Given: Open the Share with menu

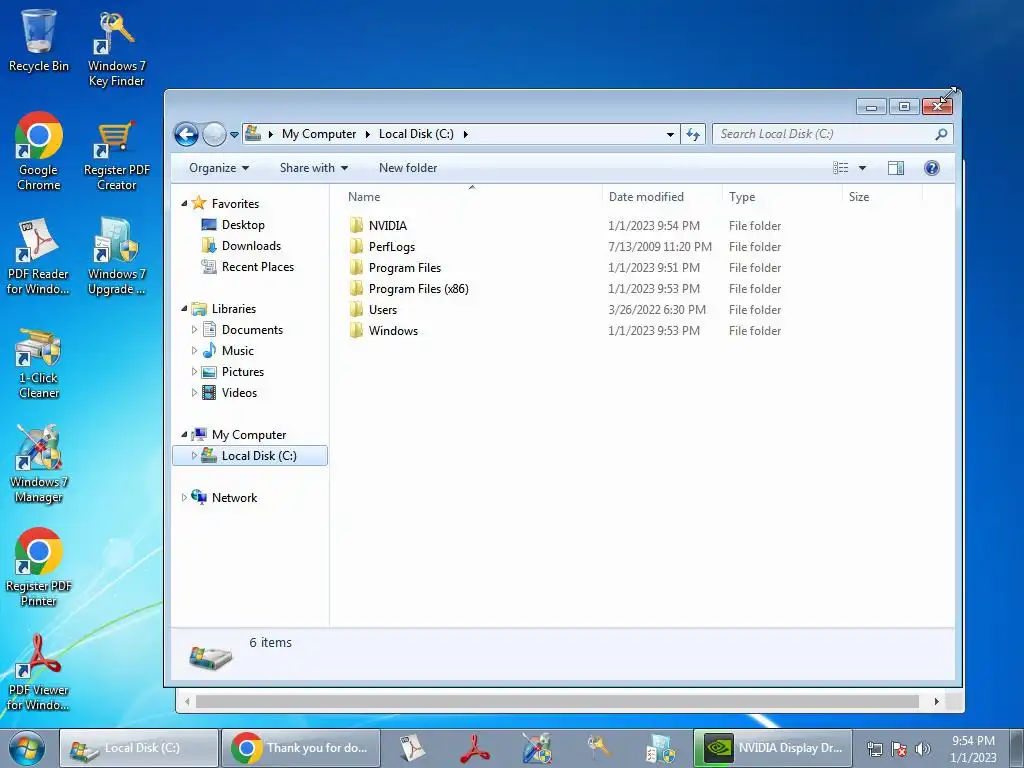Looking at the screenshot, I should point(313,168).
